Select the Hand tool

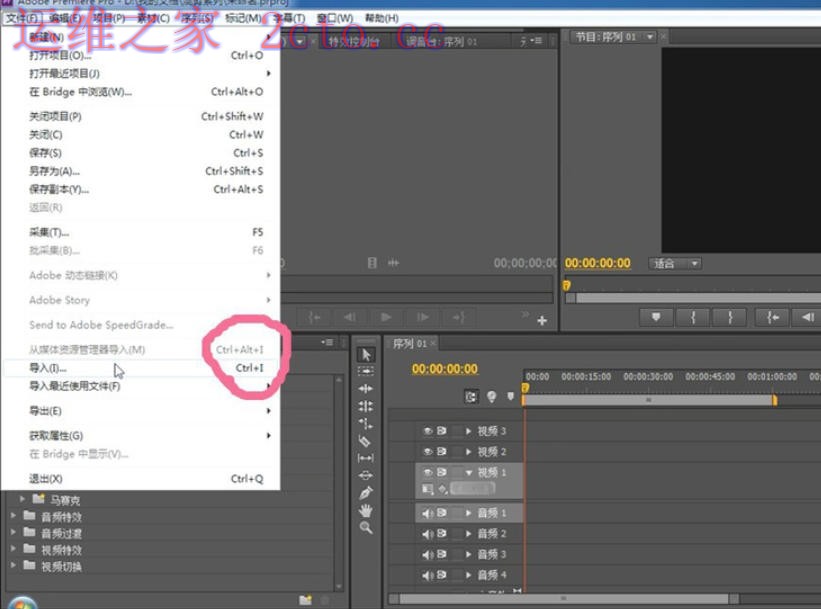pos(366,510)
